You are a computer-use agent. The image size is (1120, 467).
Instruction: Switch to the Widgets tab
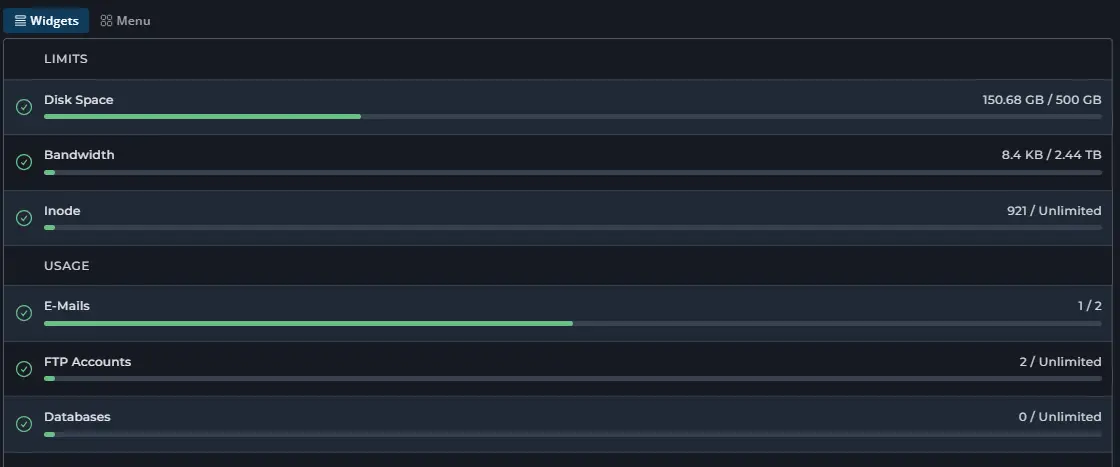click(x=46, y=21)
